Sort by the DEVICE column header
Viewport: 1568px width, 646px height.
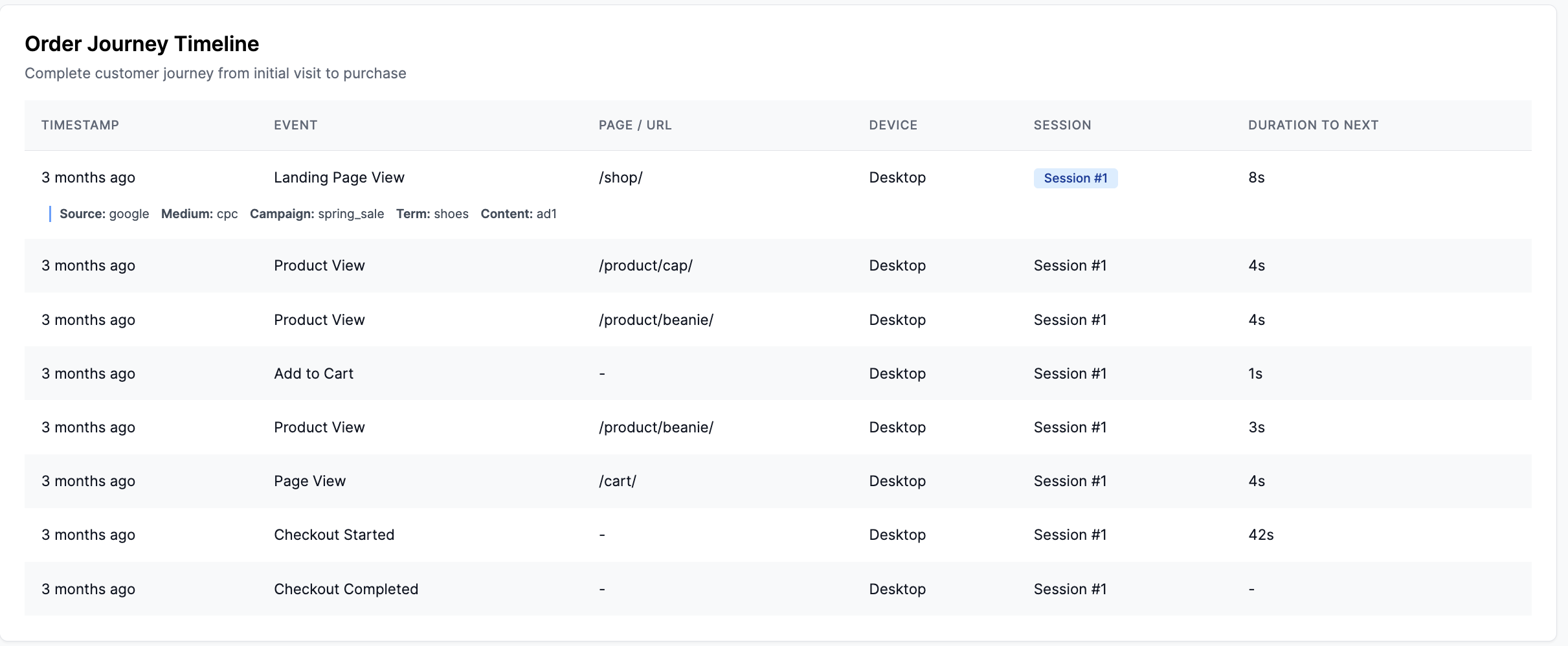point(893,125)
